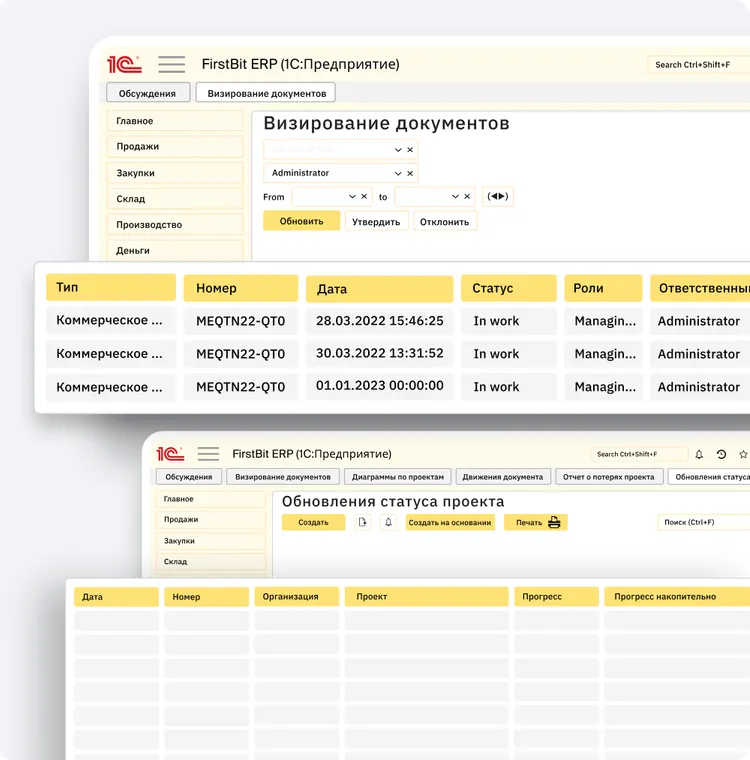Click the Отклонить button
This screenshot has width=750, height=760.
pos(444,222)
